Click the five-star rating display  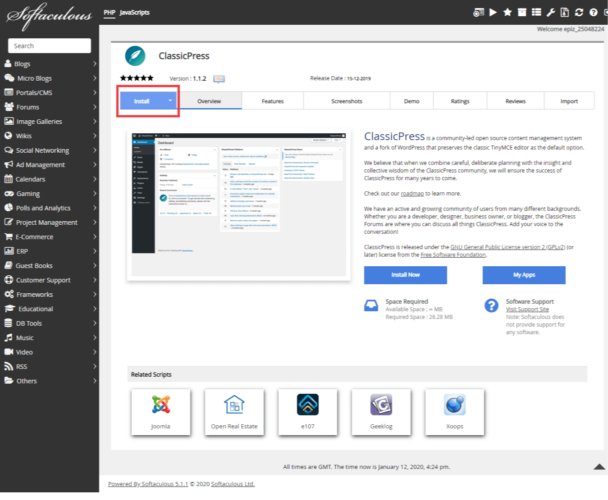tap(136, 78)
